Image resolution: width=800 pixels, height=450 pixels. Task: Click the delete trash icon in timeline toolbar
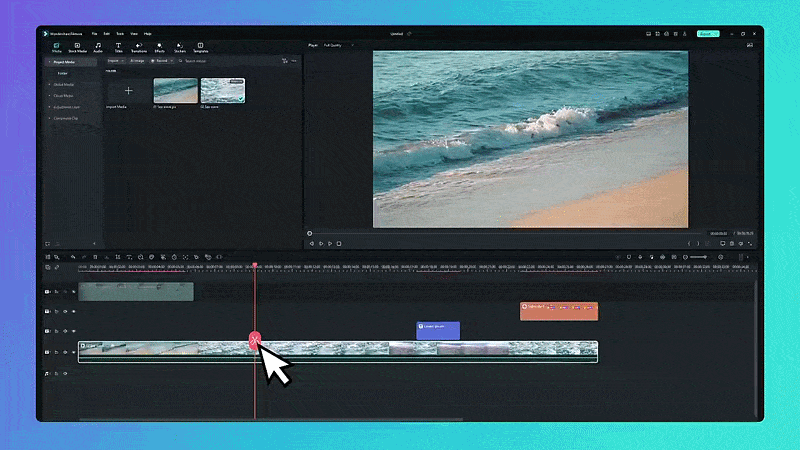pos(95,257)
